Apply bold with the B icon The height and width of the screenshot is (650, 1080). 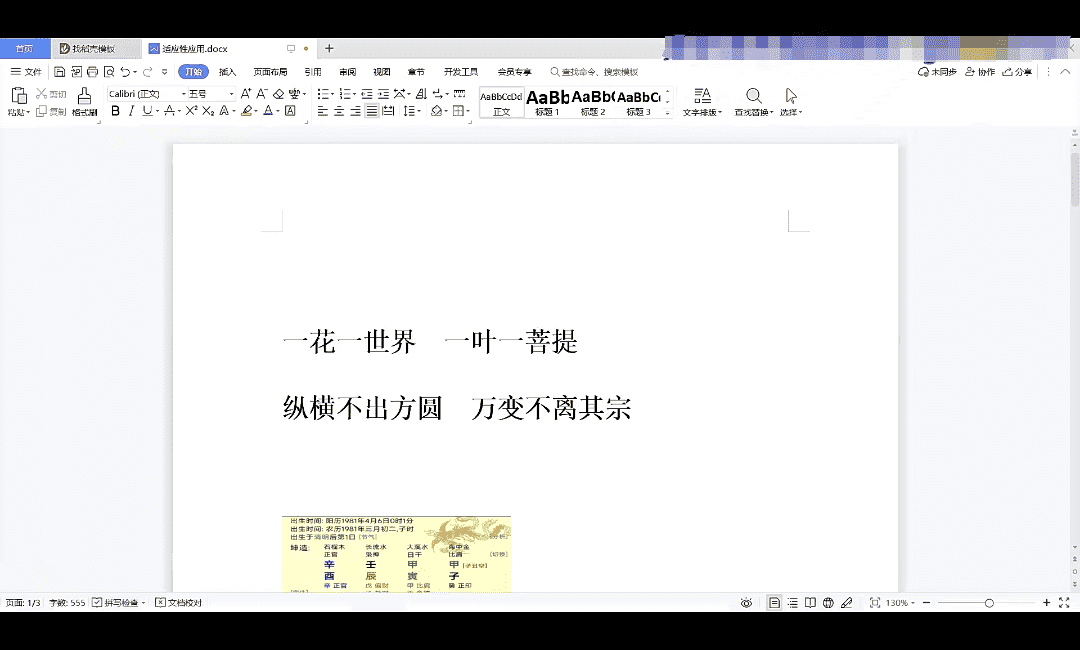click(115, 111)
